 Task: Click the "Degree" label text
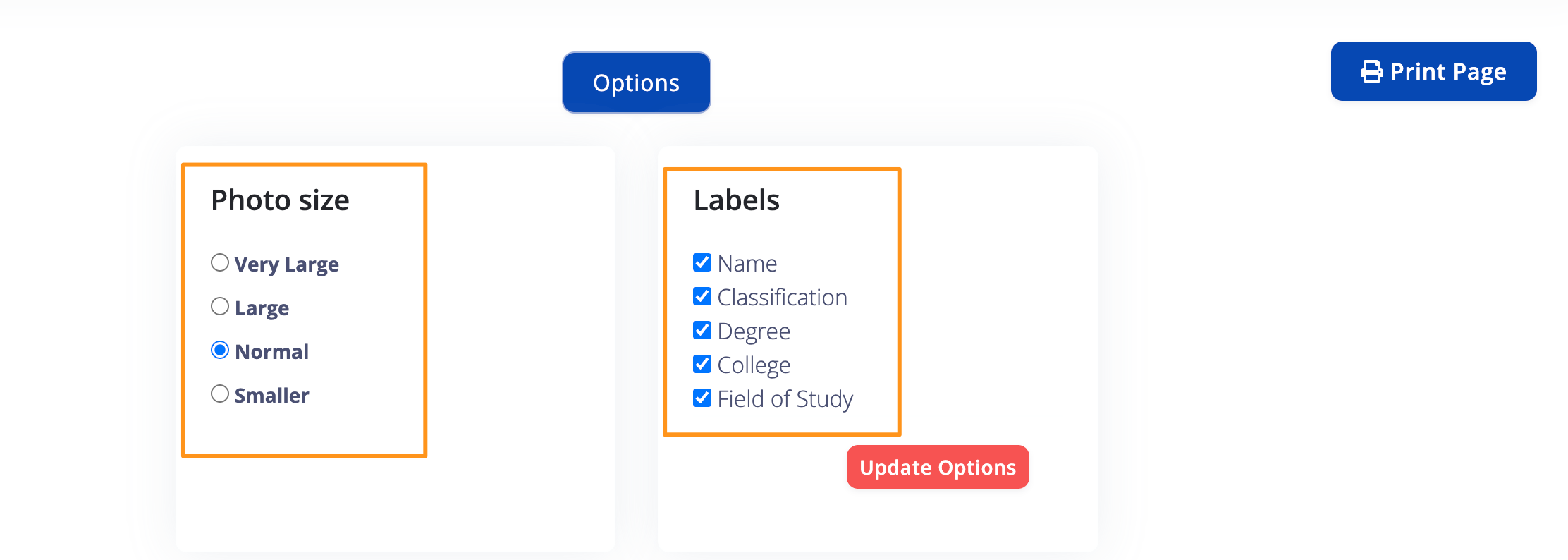[x=753, y=331]
